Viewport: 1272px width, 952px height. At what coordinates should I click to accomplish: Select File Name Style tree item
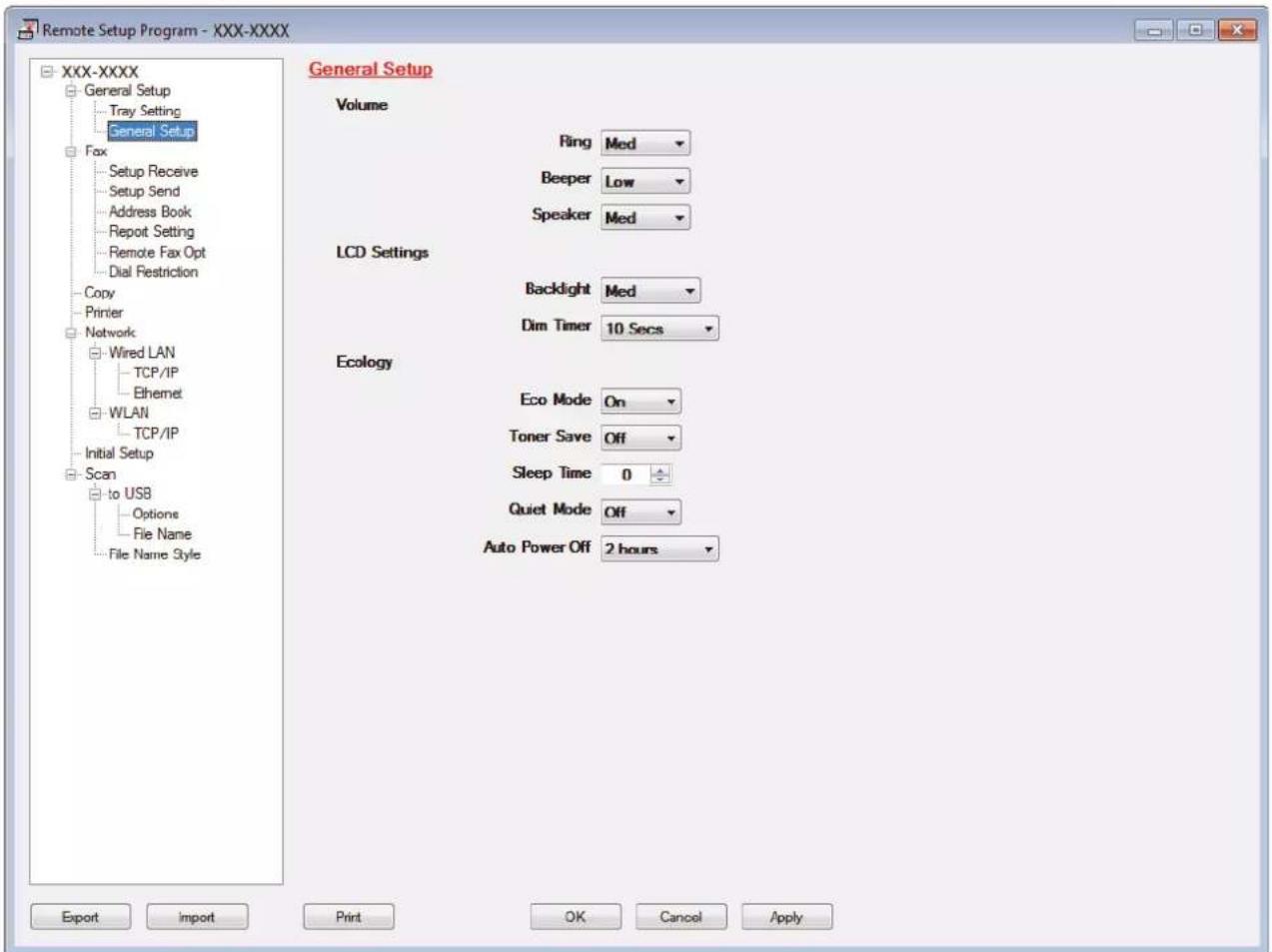point(154,553)
